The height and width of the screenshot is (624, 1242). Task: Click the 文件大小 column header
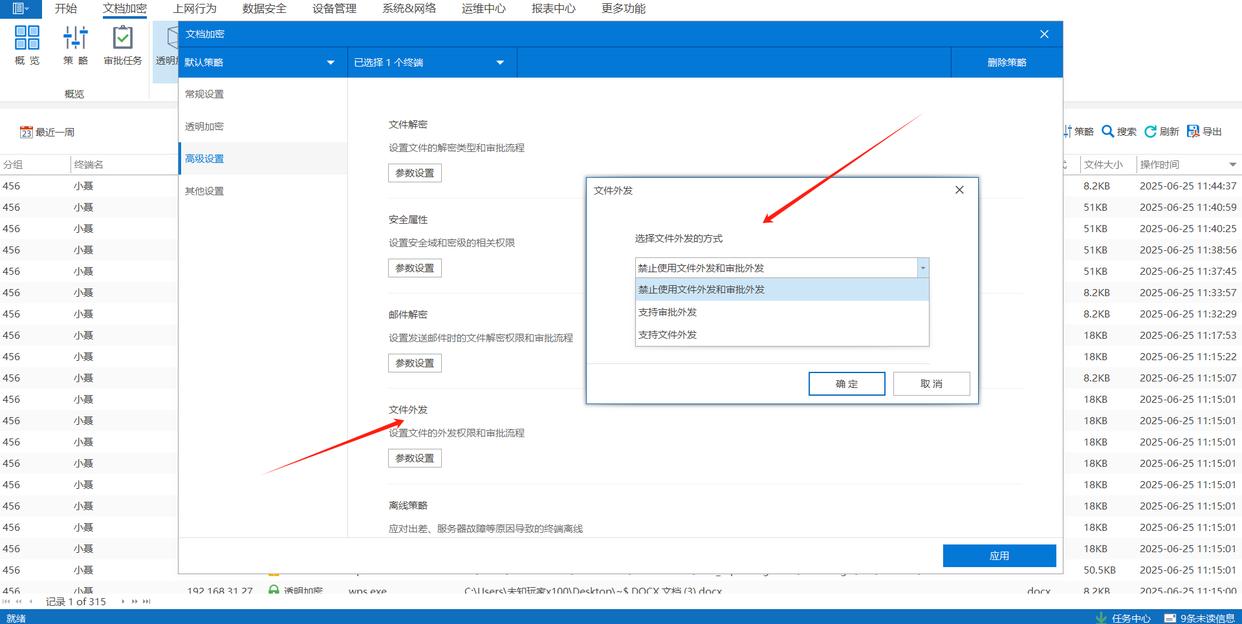[1106, 165]
